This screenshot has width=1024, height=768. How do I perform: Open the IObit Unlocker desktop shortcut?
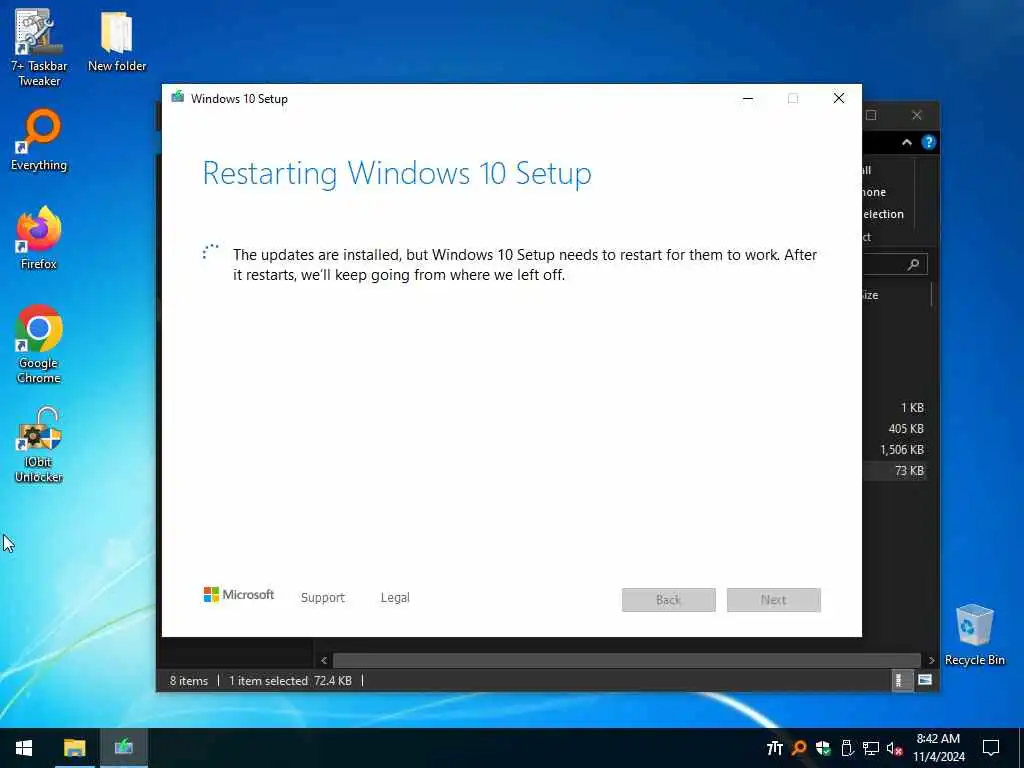39,445
